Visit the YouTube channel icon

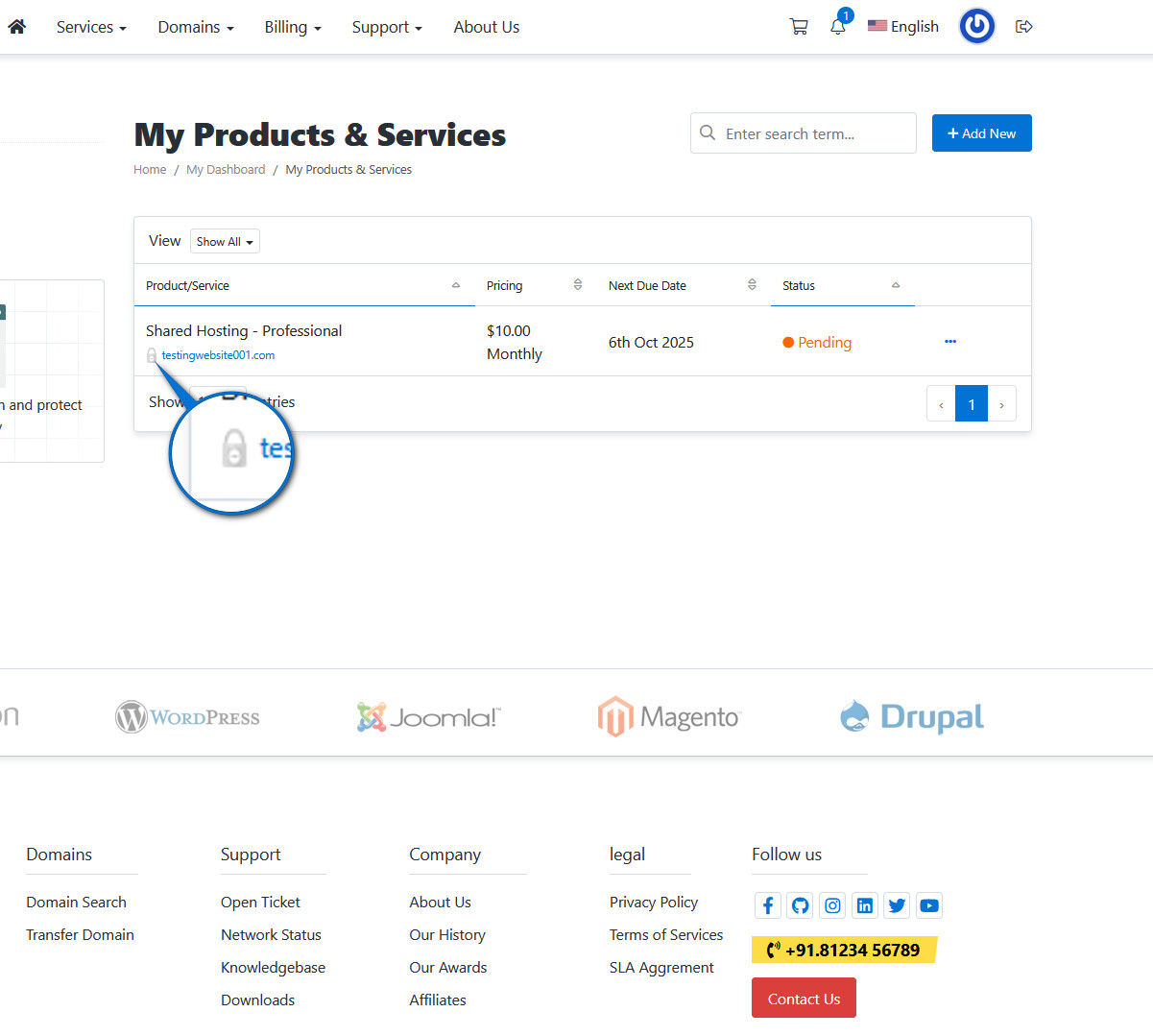pos(929,905)
